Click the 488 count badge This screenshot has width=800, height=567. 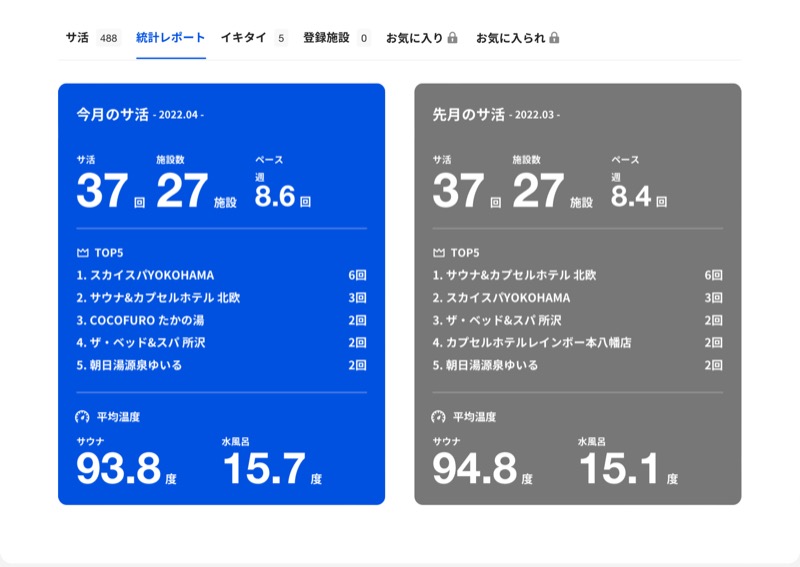pos(108,38)
